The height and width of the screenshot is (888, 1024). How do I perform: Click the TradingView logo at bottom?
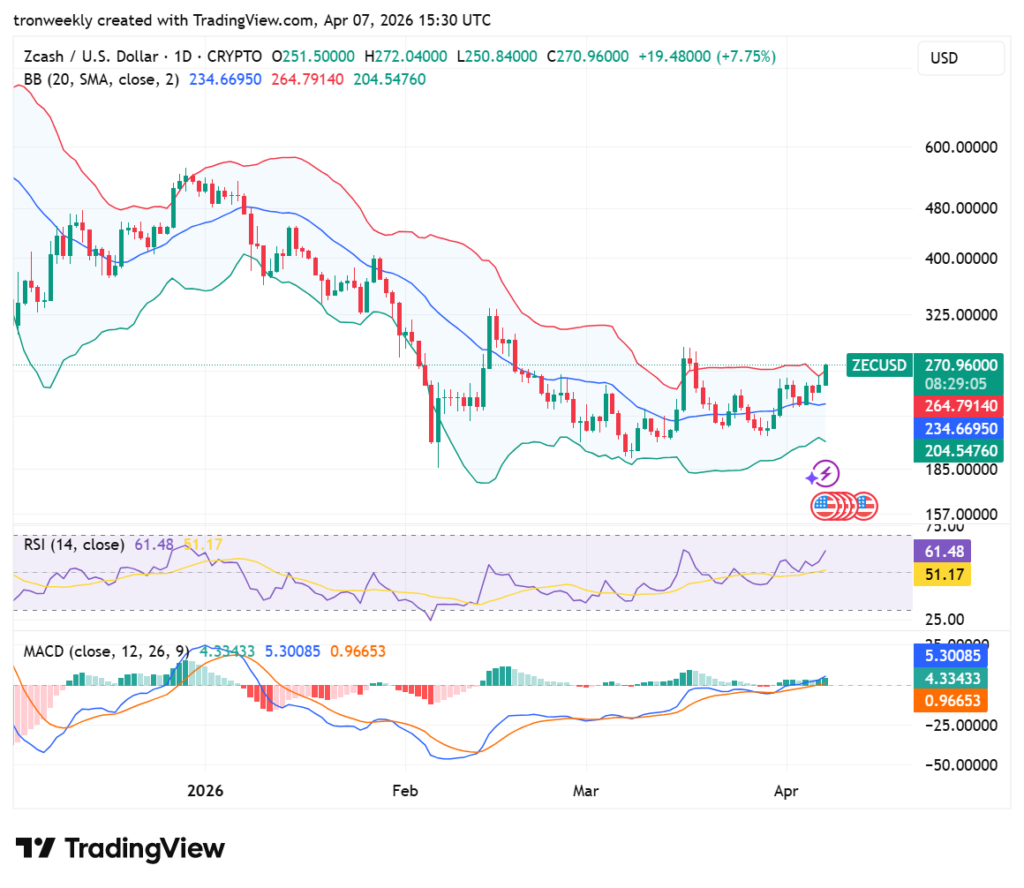119,849
